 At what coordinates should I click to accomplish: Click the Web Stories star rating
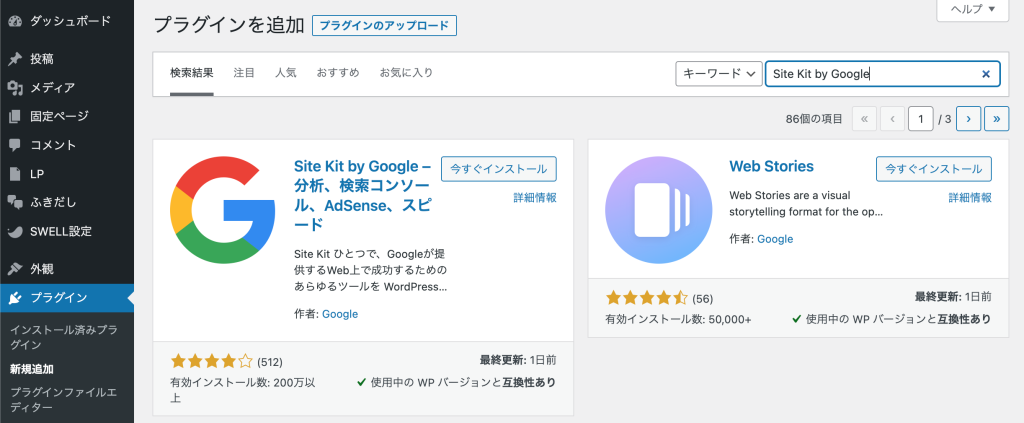coord(647,298)
